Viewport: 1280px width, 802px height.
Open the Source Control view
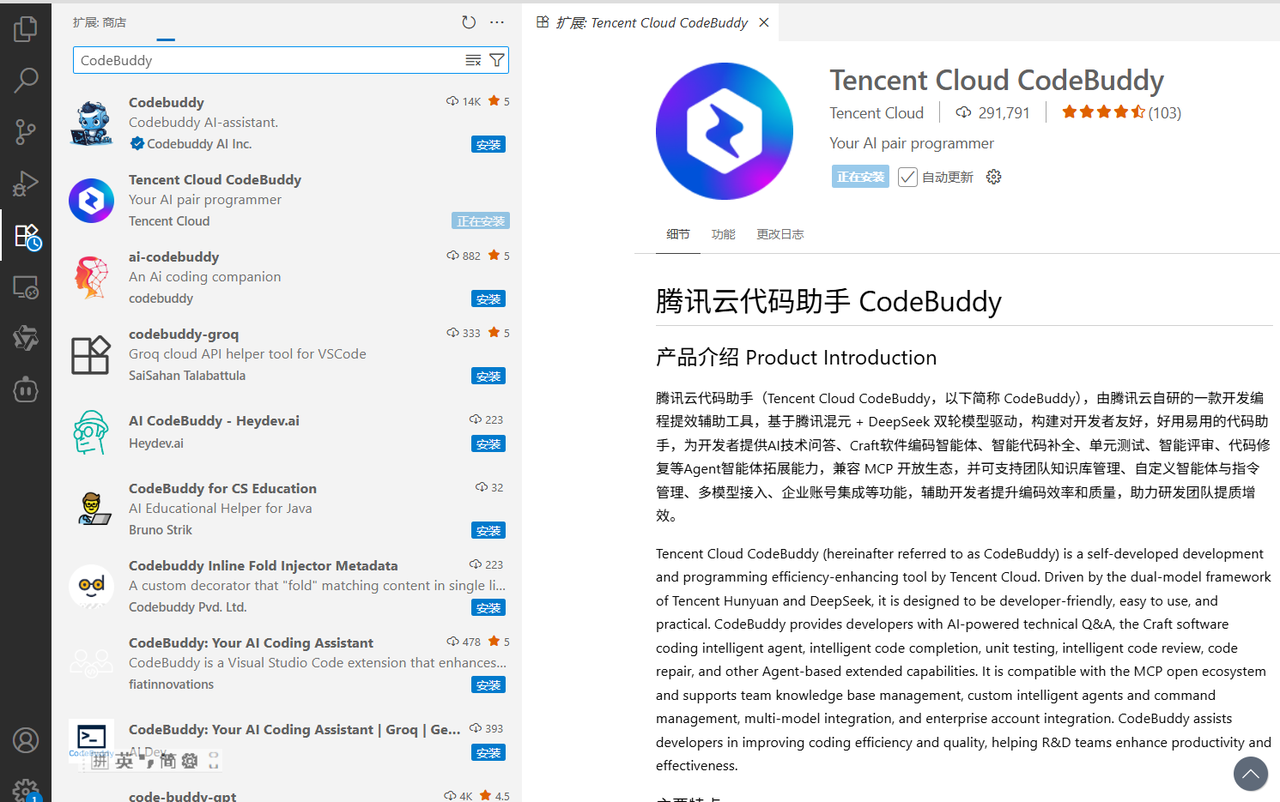[x=25, y=132]
